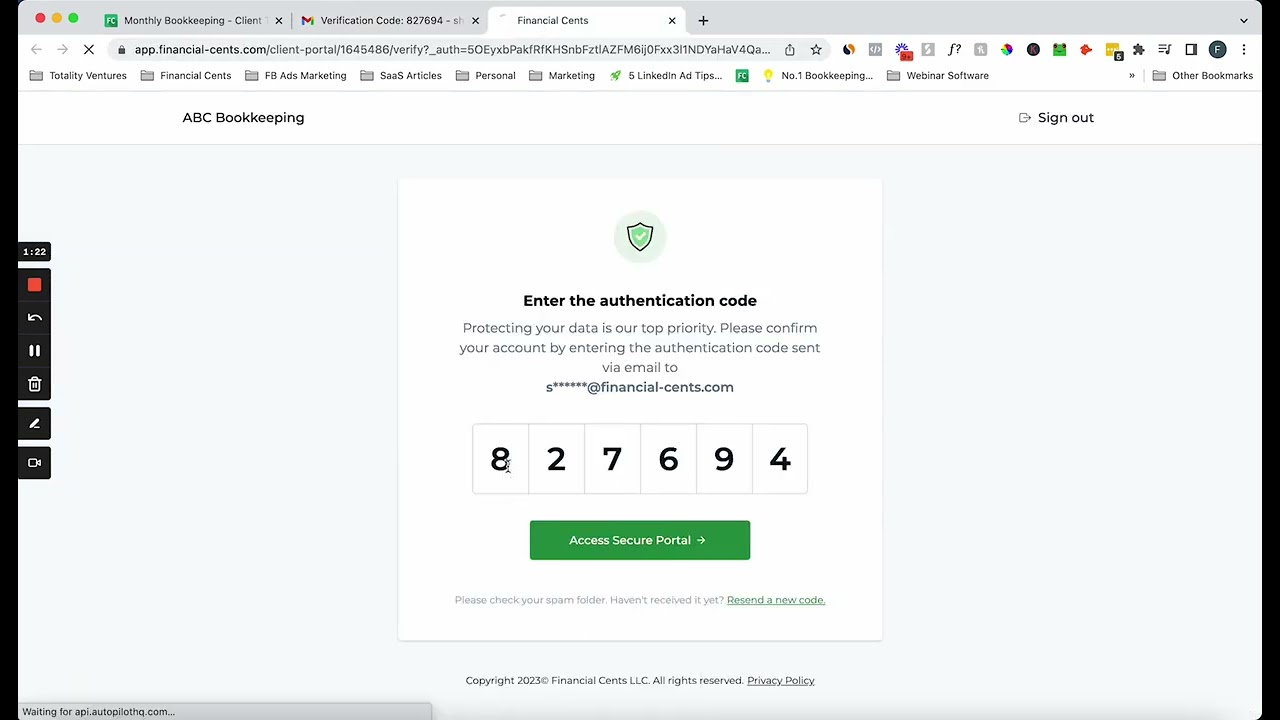Click the restart recording arrow icon
1280x720 pixels.
(34, 318)
